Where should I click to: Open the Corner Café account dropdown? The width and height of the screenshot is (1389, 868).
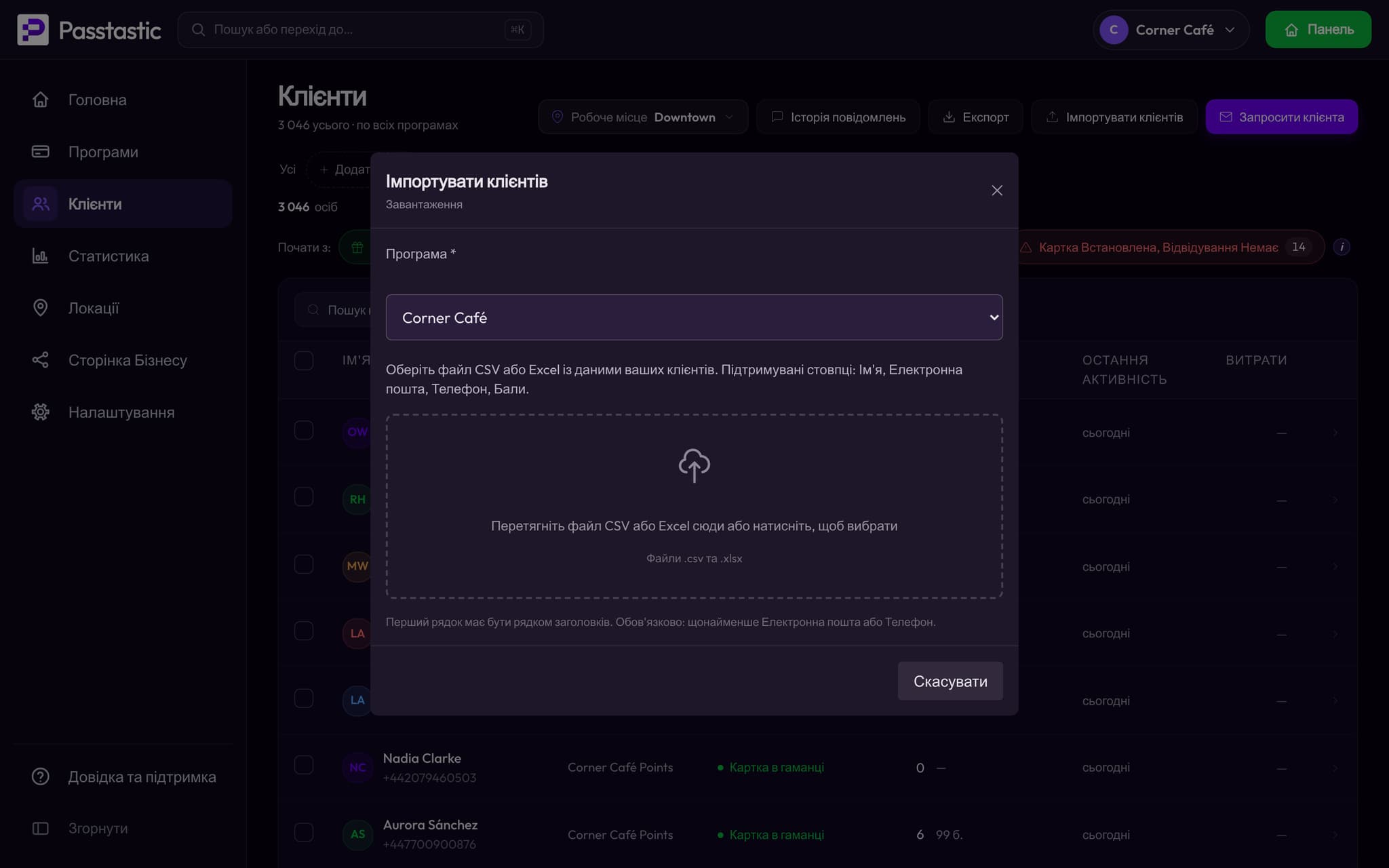tap(1171, 30)
